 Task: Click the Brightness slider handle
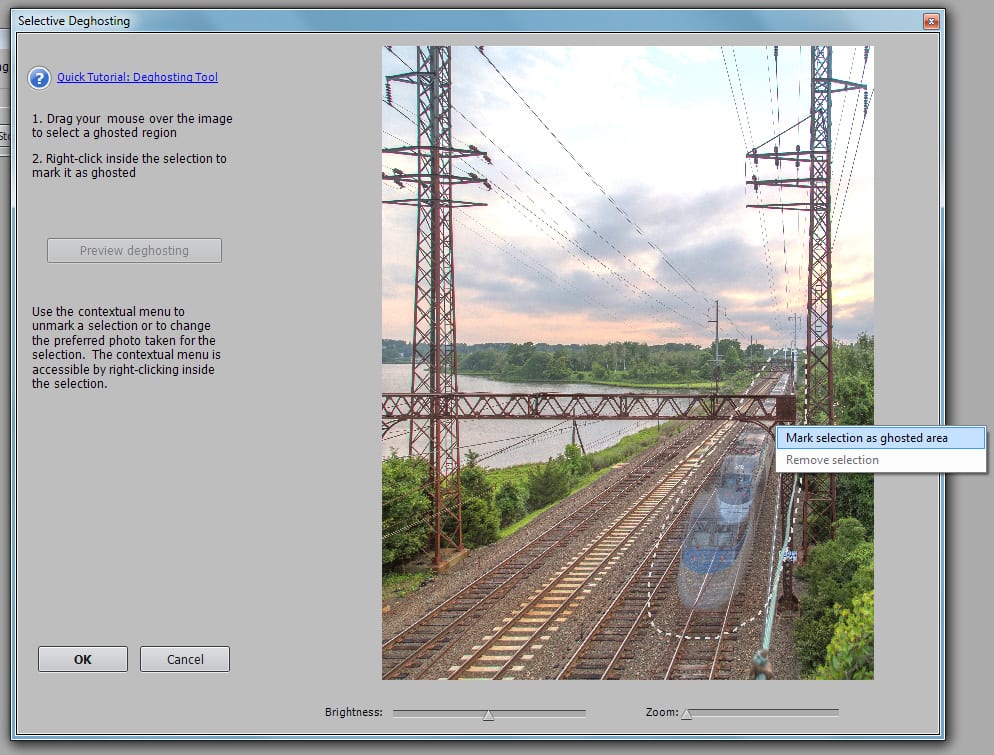click(488, 714)
